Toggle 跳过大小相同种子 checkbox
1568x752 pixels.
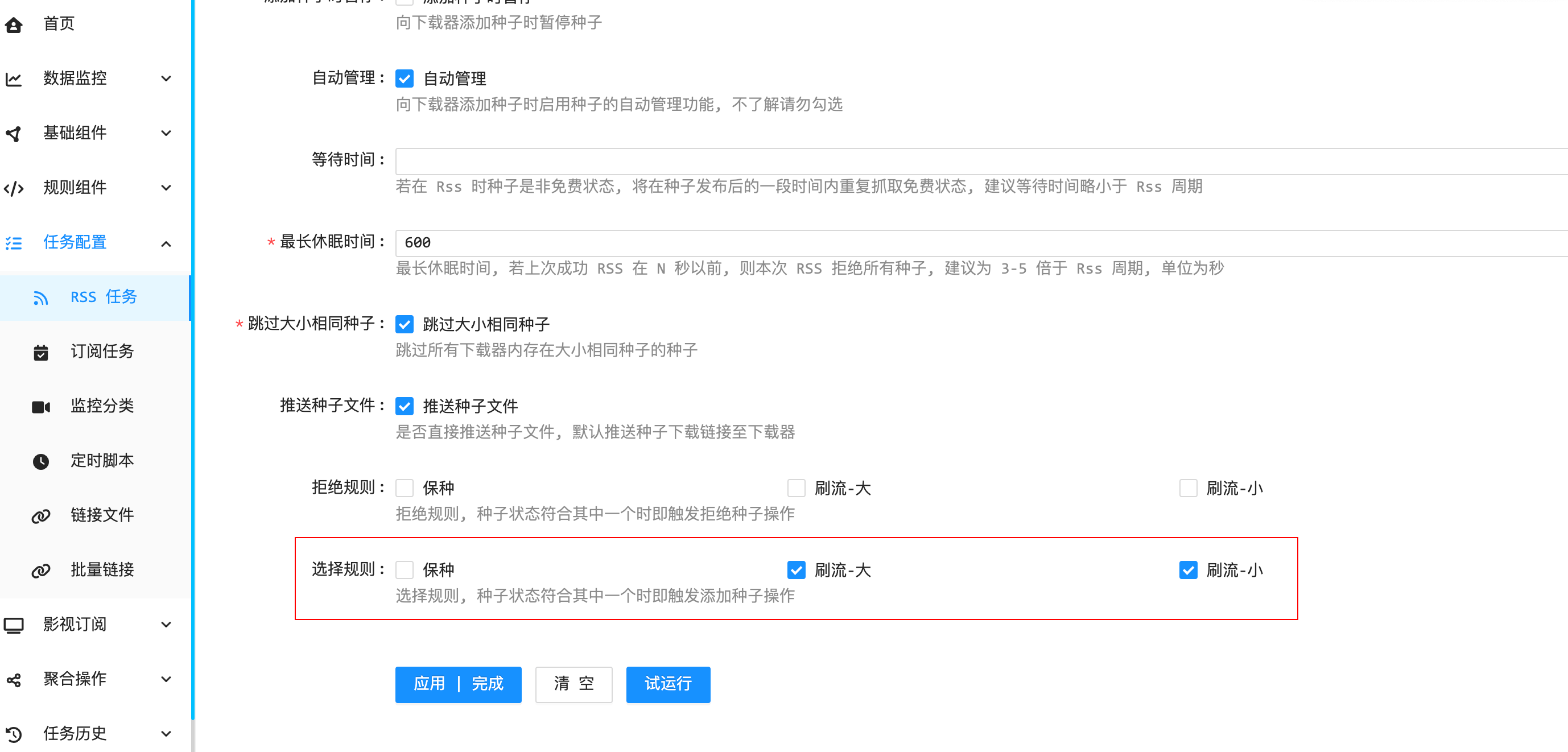[x=404, y=324]
